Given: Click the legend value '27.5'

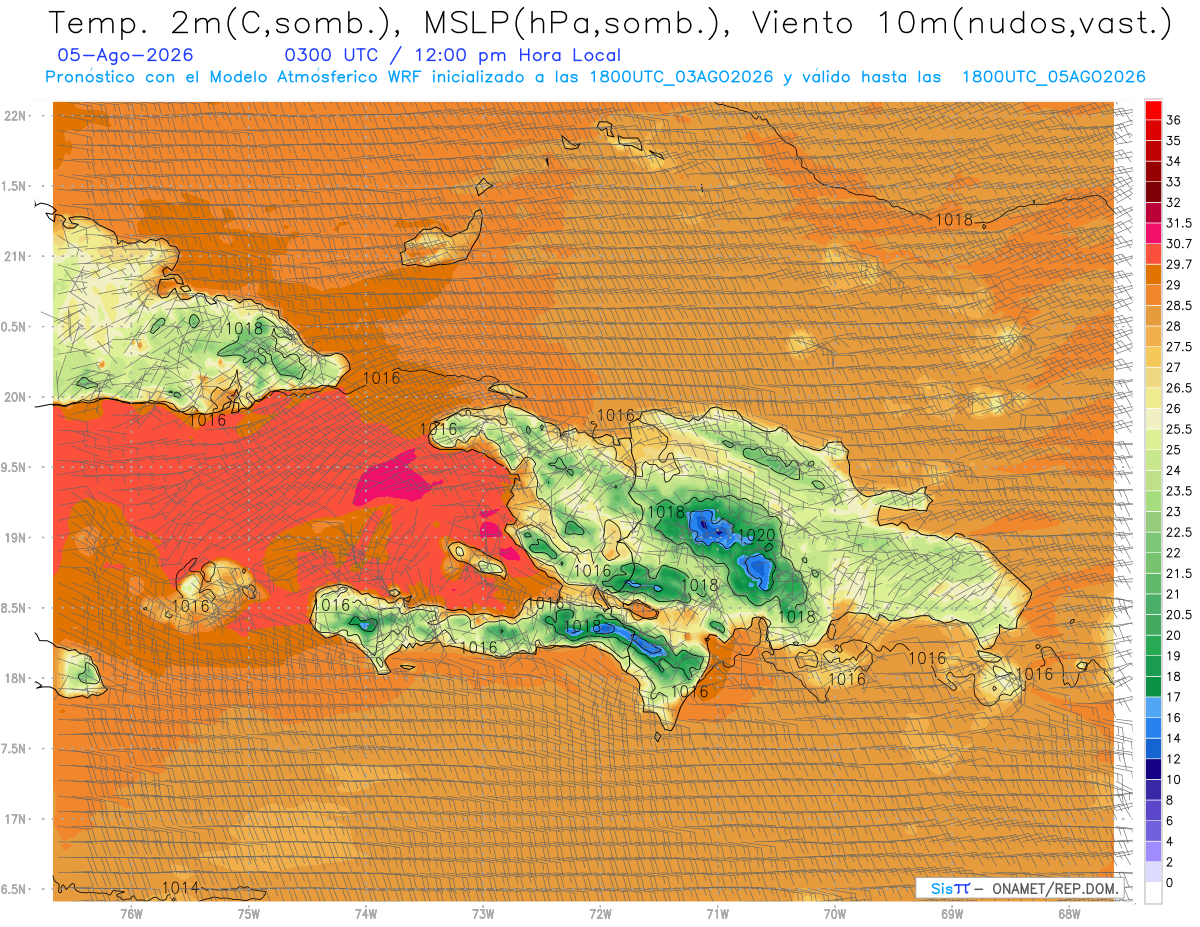Looking at the screenshot, I should click(1179, 346).
